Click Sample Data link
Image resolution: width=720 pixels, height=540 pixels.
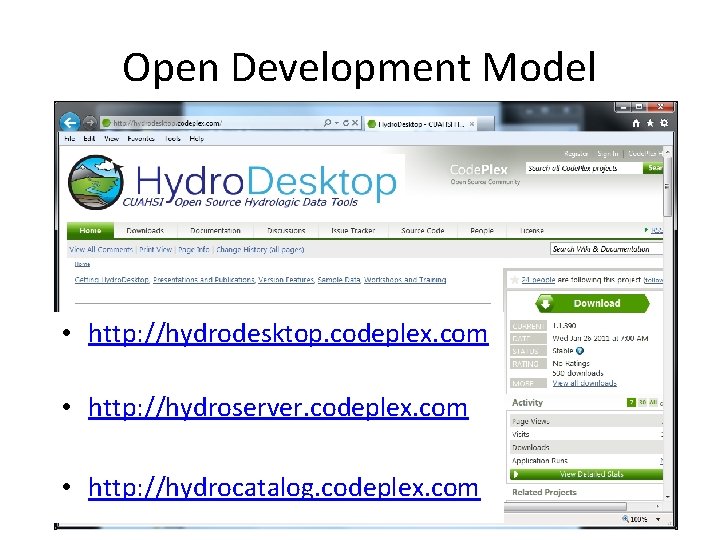click(x=339, y=279)
